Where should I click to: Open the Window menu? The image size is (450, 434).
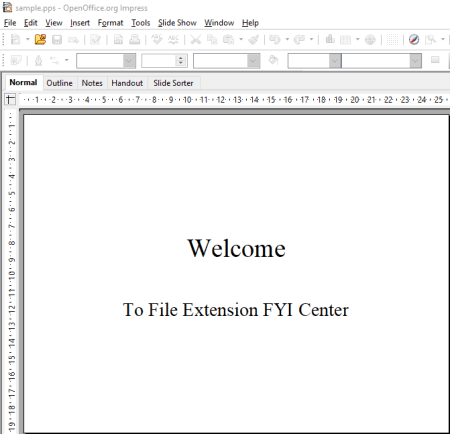[219, 23]
